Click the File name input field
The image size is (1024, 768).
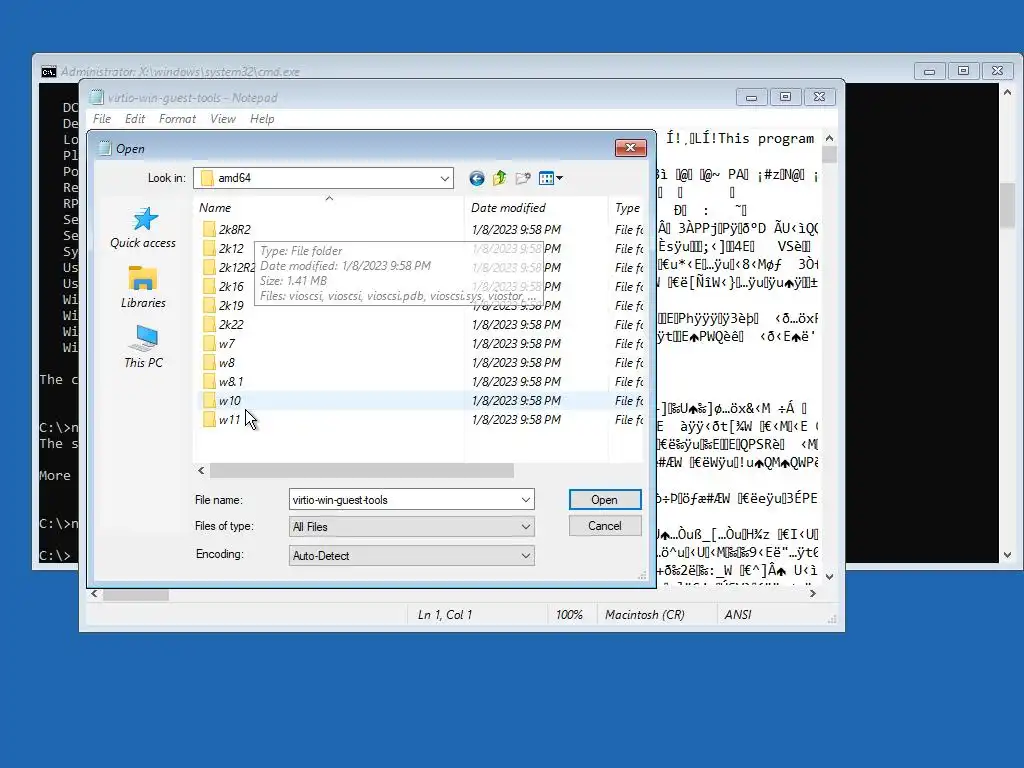(x=404, y=500)
